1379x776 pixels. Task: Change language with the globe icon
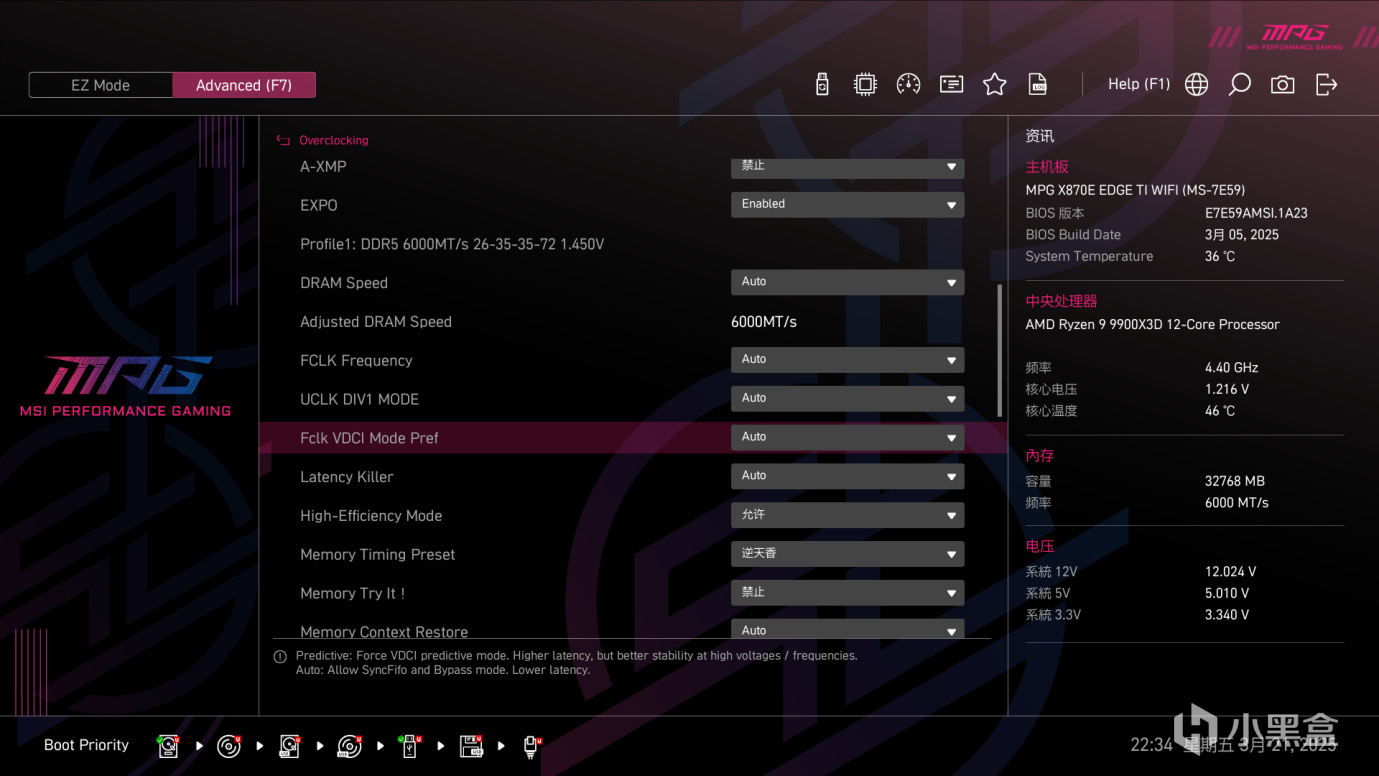[1196, 85]
